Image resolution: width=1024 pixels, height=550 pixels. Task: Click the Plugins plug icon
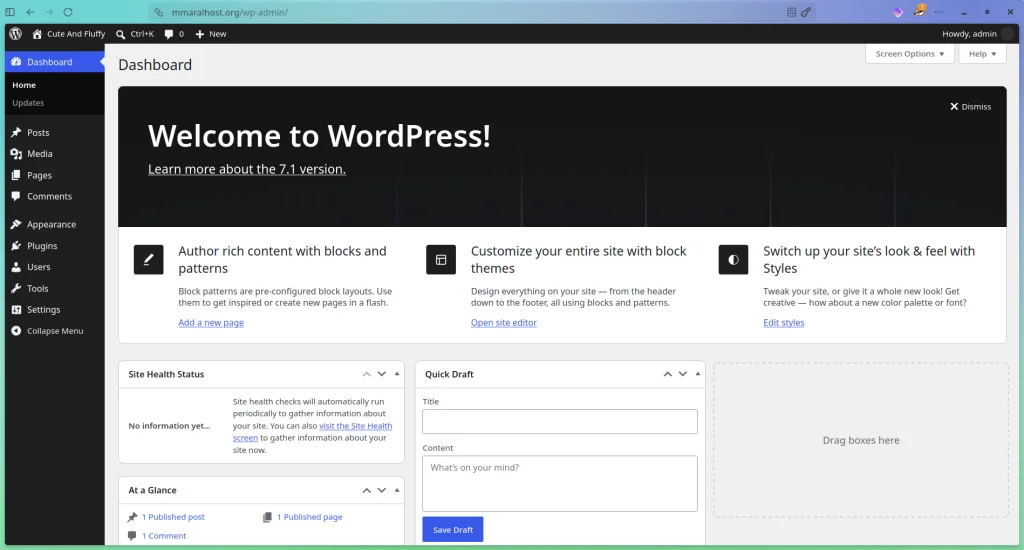pyautogui.click(x=16, y=246)
